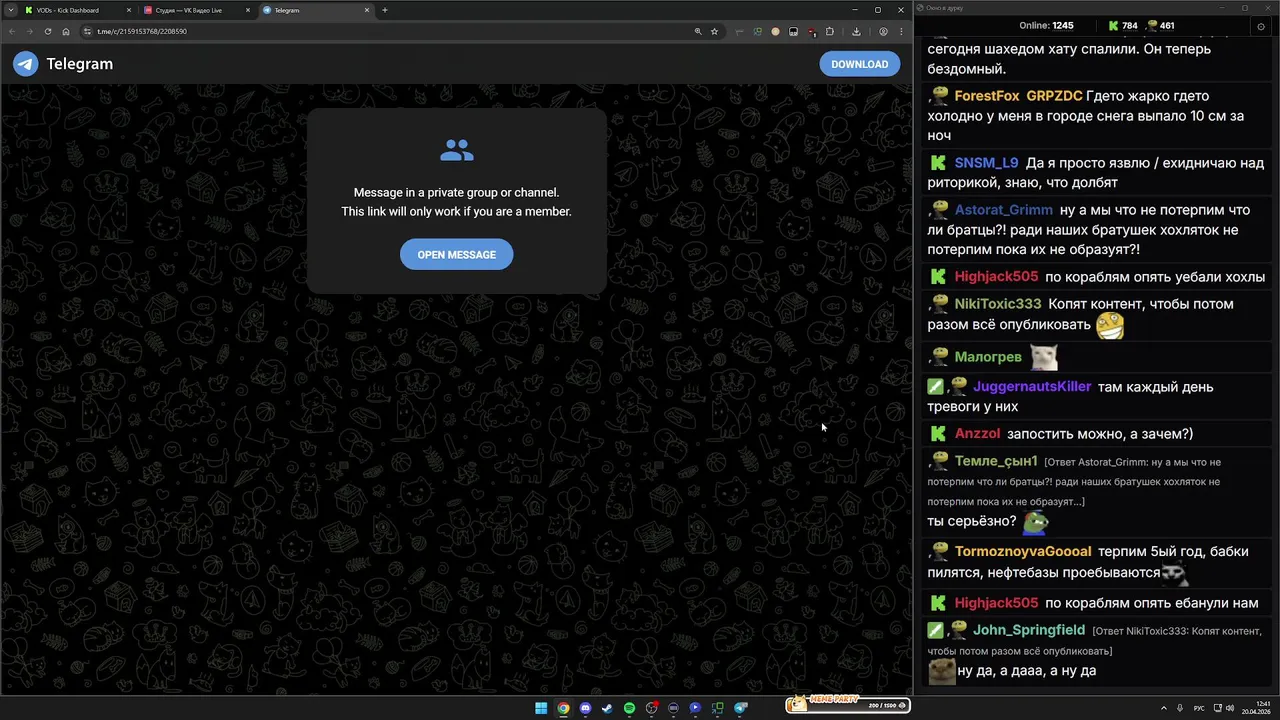Open a new browser tab
Image resolution: width=1280 pixels, height=720 pixels.
point(385,10)
